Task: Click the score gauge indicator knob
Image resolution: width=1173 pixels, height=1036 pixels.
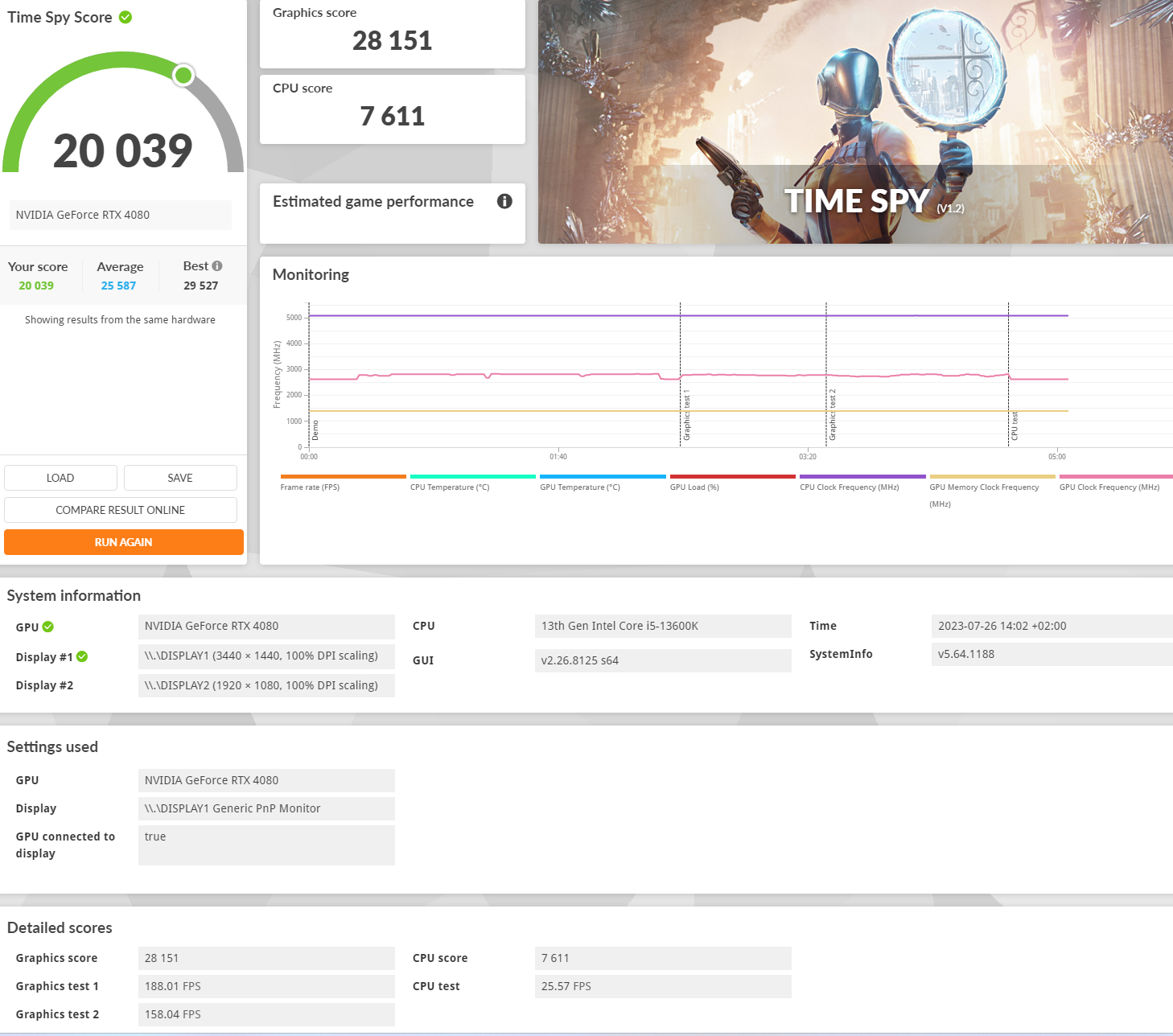Action: point(183,76)
